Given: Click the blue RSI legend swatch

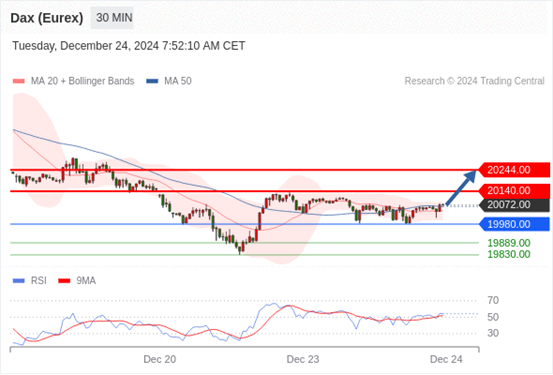Looking at the screenshot, I should point(18,281).
